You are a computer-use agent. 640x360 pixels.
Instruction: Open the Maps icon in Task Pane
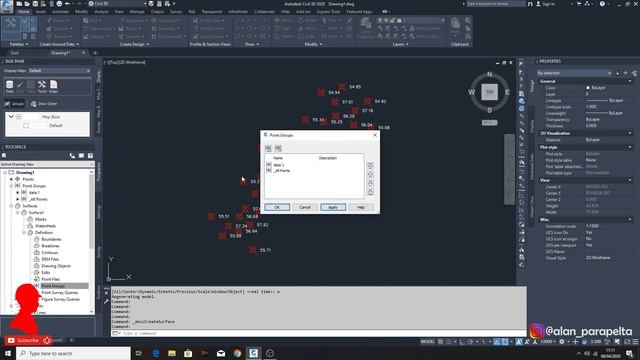point(53,87)
